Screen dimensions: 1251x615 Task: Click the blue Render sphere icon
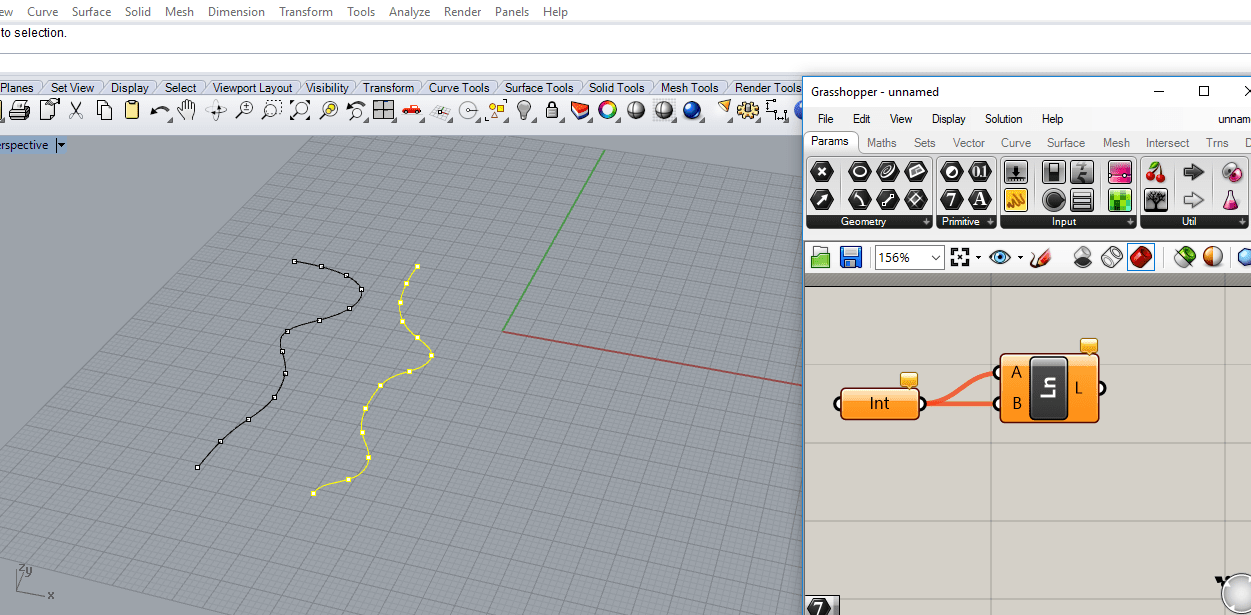tap(692, 110)
